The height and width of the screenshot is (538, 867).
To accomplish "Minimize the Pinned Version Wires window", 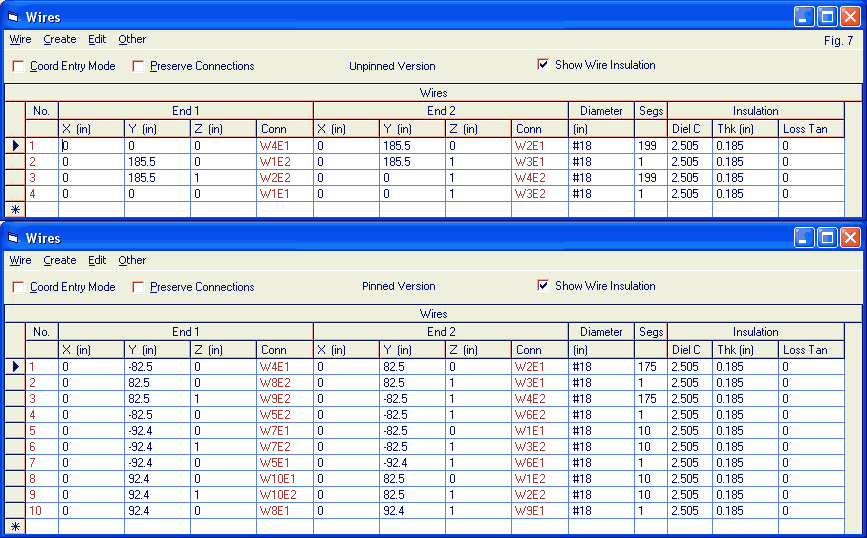I will (804, 238).
